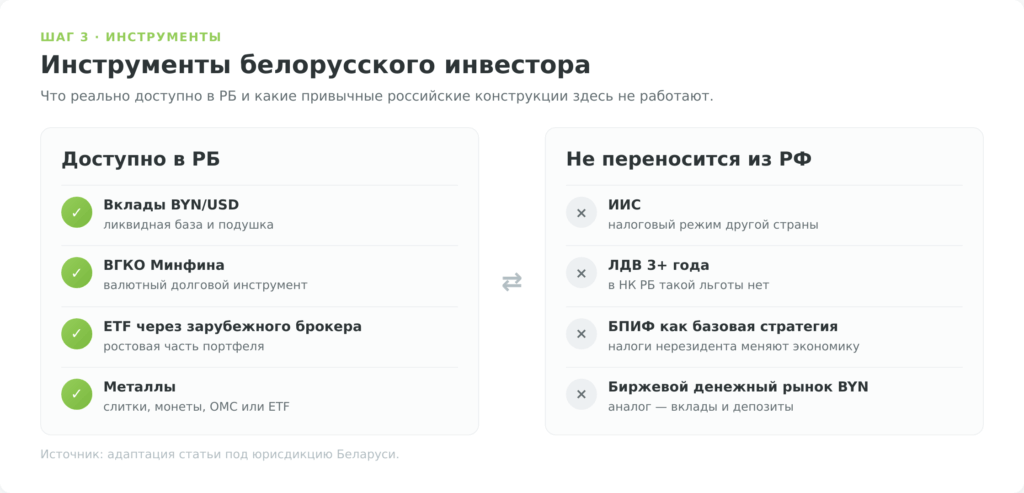This screenshot has width=1024, height=493.
Task: Select the heading Металлы
Action: (139, 387)
